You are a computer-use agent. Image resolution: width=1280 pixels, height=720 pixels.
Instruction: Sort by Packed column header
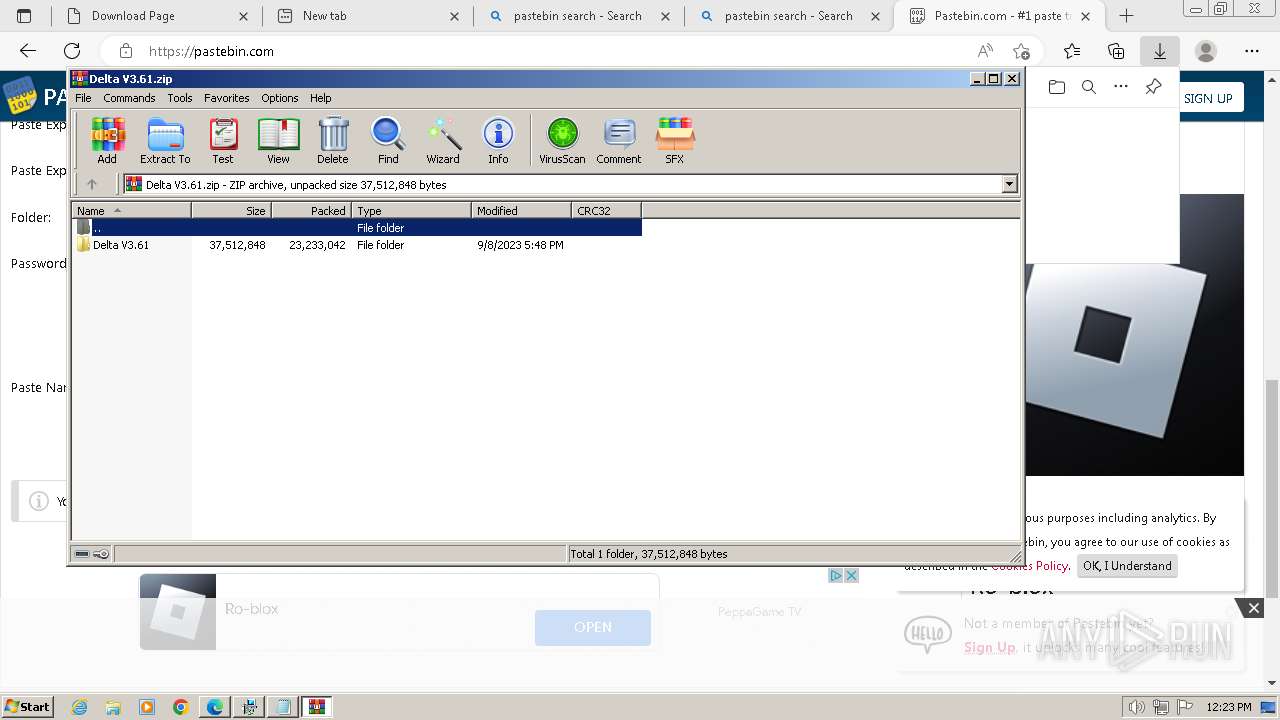(x=311, y=210)
